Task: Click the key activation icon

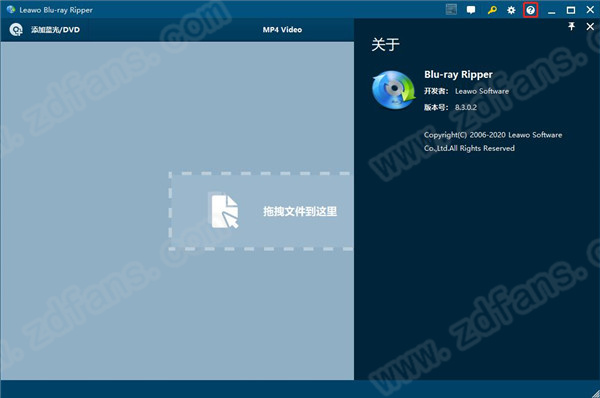Action: point(492,10)
